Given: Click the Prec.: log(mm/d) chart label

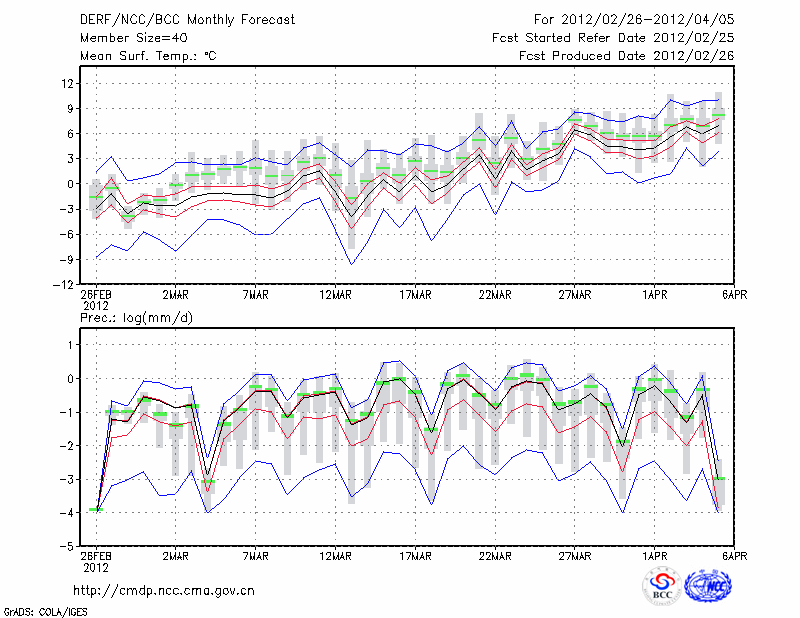Looking at the screenshot, I should (139, 317).
